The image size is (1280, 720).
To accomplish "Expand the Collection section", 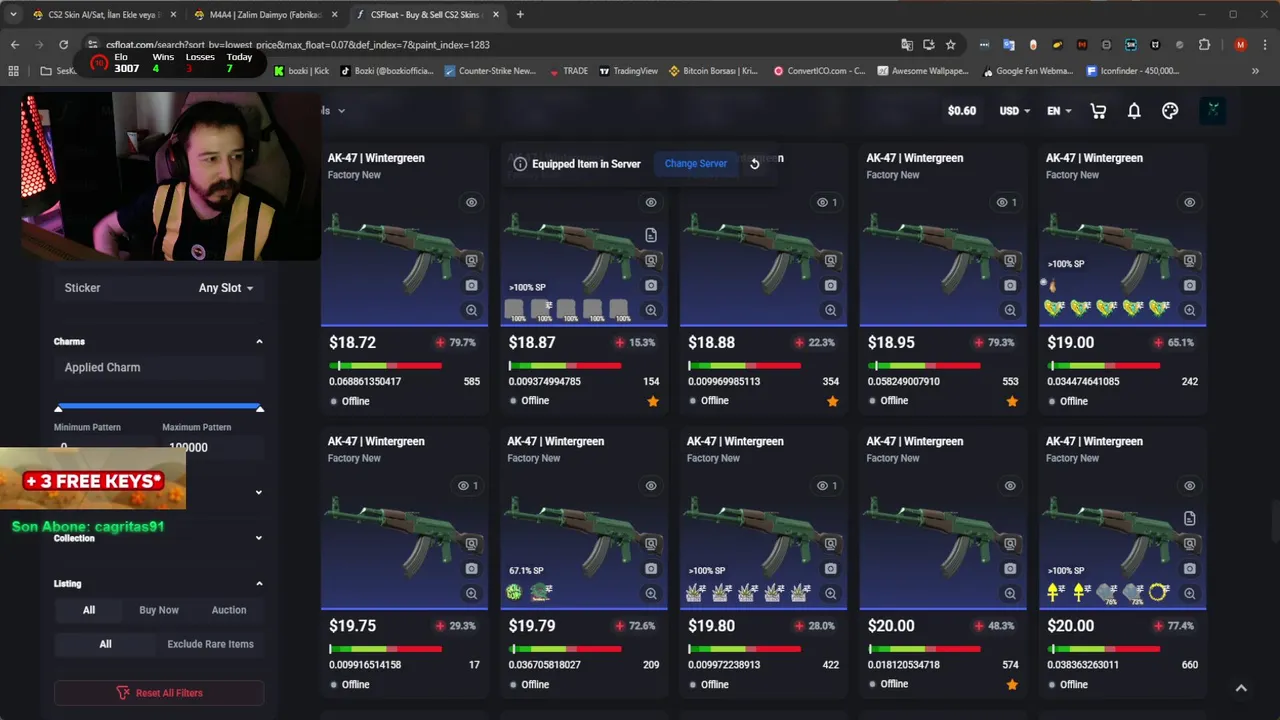I will (259, 538).
